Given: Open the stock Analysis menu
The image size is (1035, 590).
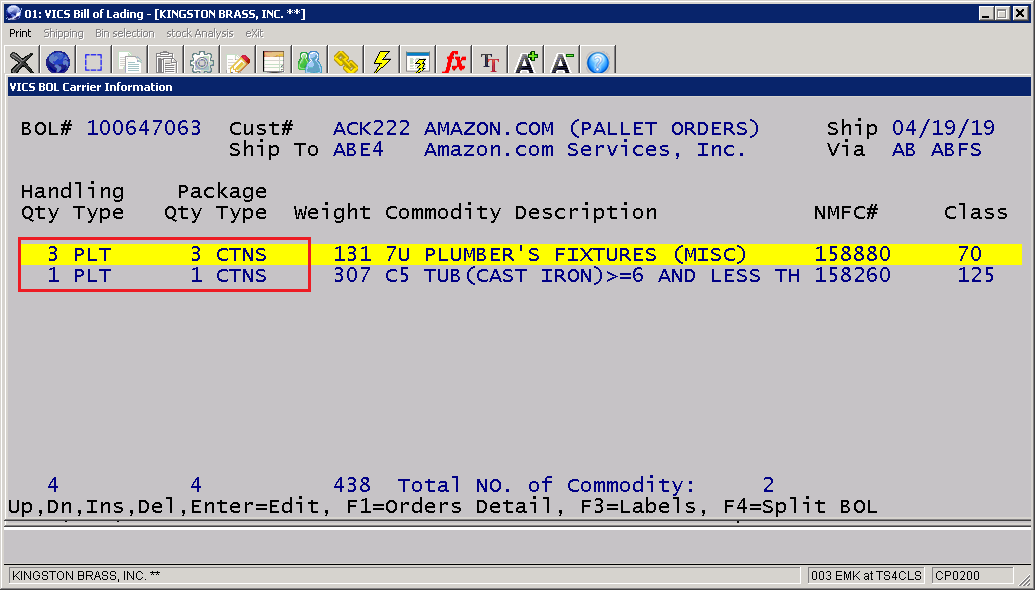Looking at the screenshot, I should pos(199,33).
